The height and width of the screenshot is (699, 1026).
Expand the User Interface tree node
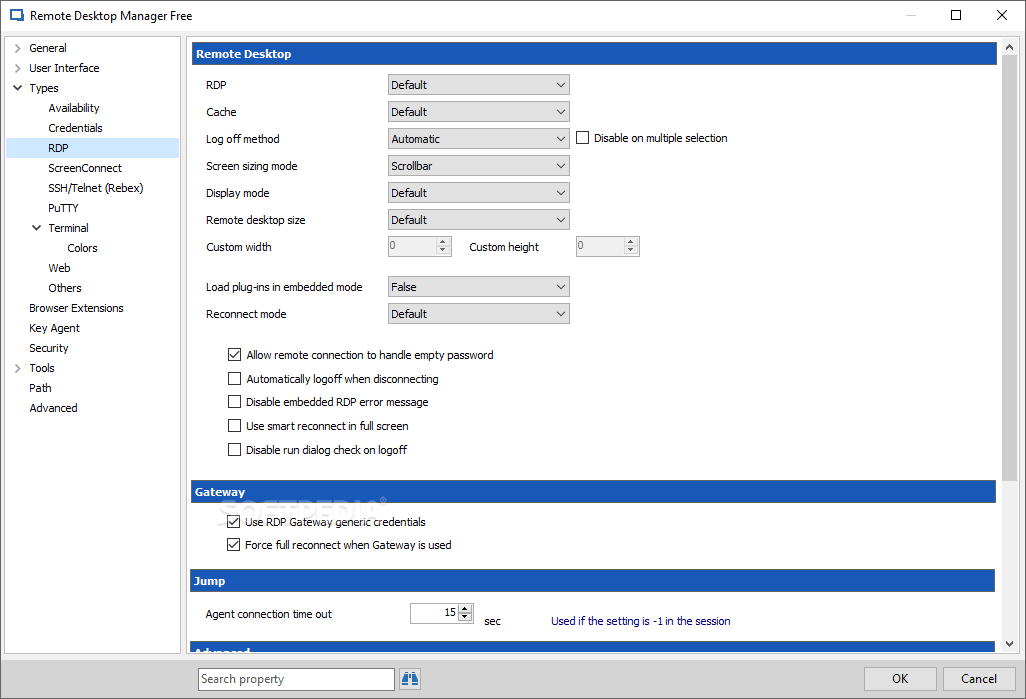(x=18, y=68)
